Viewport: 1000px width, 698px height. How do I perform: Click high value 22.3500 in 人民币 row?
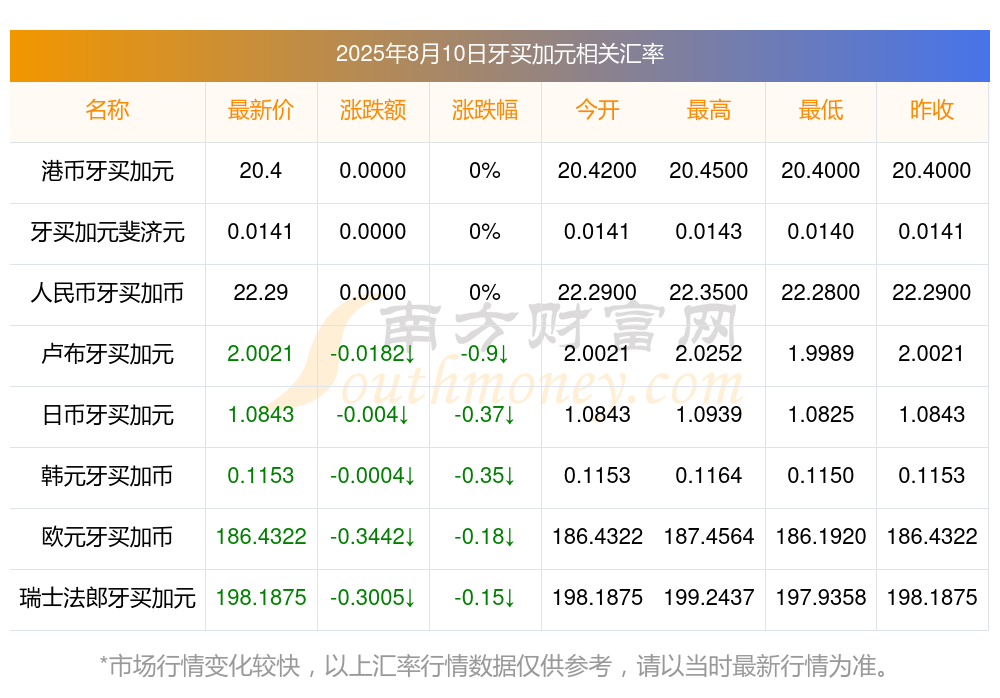pos(709,292)
